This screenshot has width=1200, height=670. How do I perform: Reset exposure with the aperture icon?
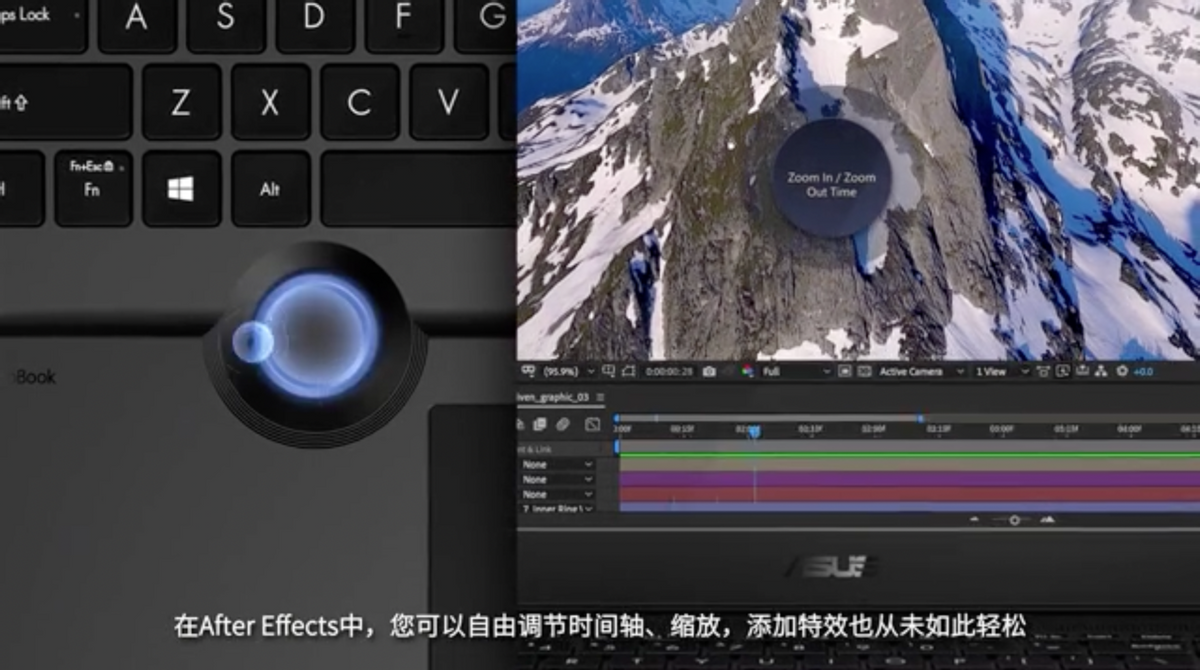[x=1122, y=371]
